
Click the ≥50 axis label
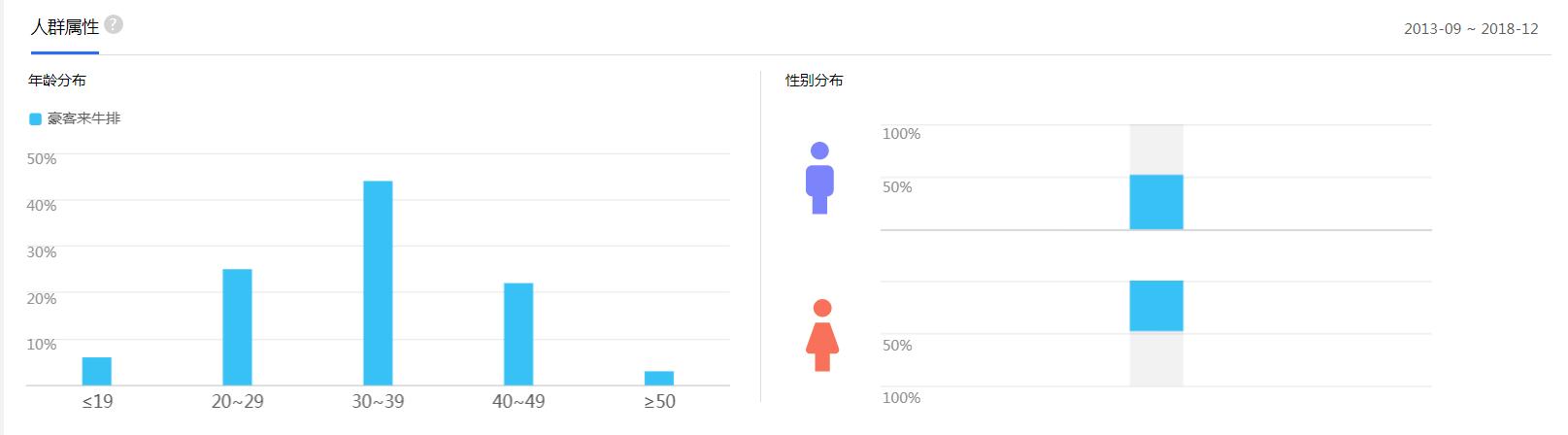[659, 402]
